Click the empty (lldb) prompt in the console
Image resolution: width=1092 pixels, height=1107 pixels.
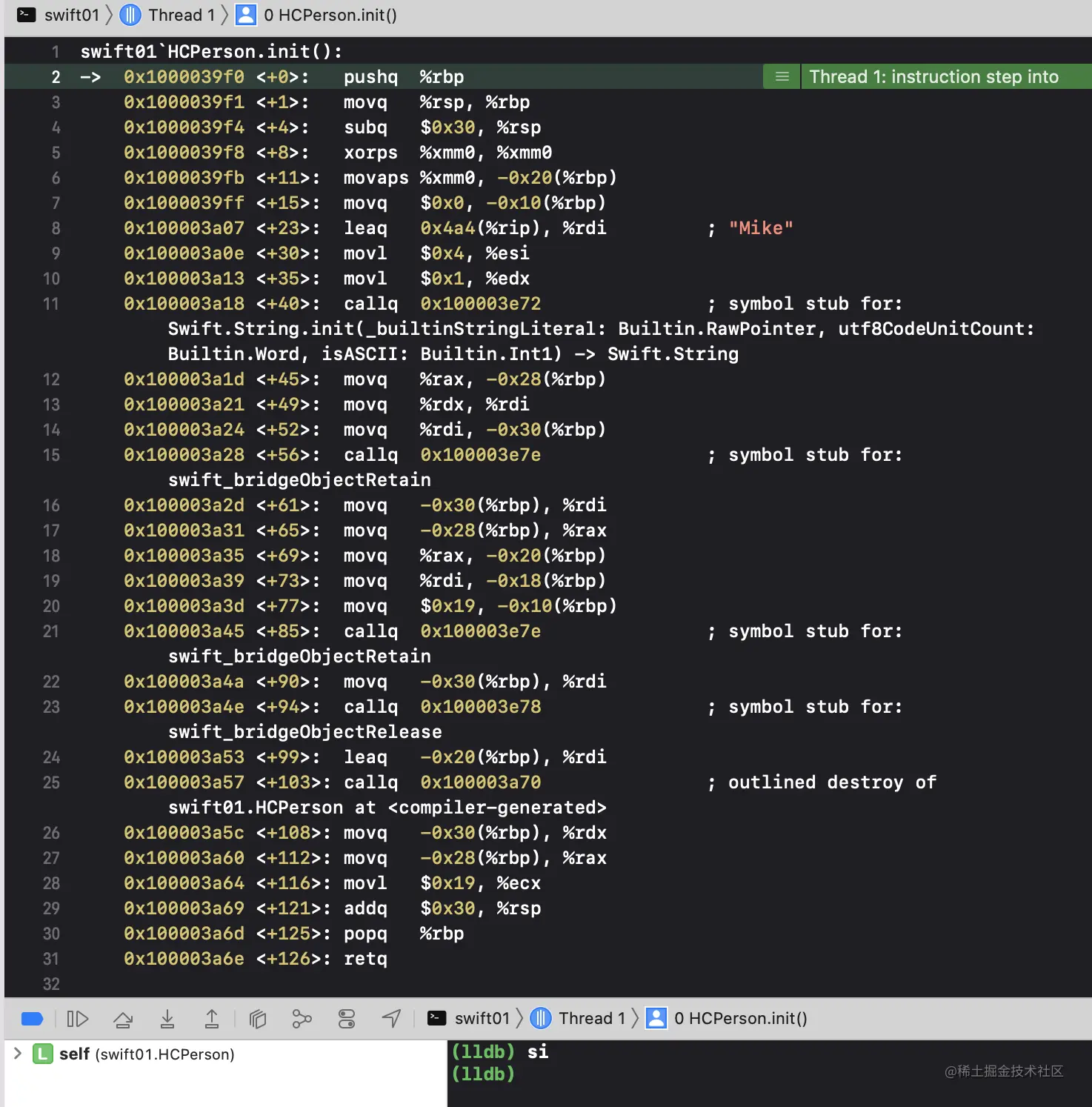483,1074
